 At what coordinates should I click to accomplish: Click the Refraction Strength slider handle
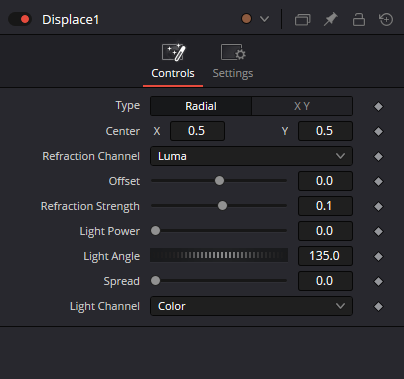[x=222, y=206]
